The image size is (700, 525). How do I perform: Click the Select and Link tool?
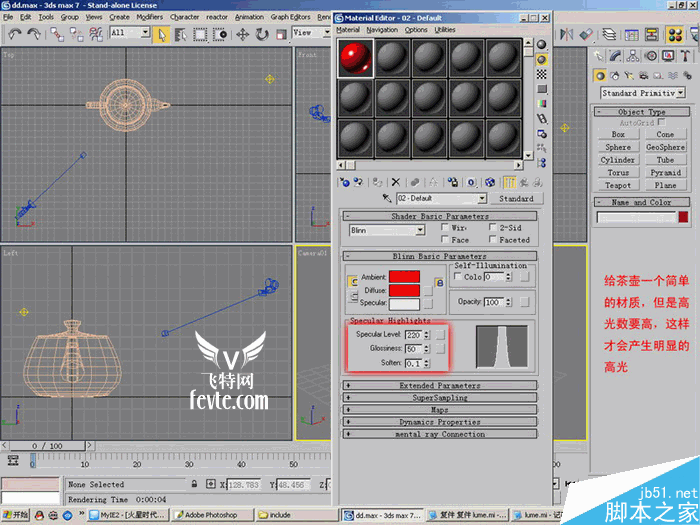(x=57, y=34)
